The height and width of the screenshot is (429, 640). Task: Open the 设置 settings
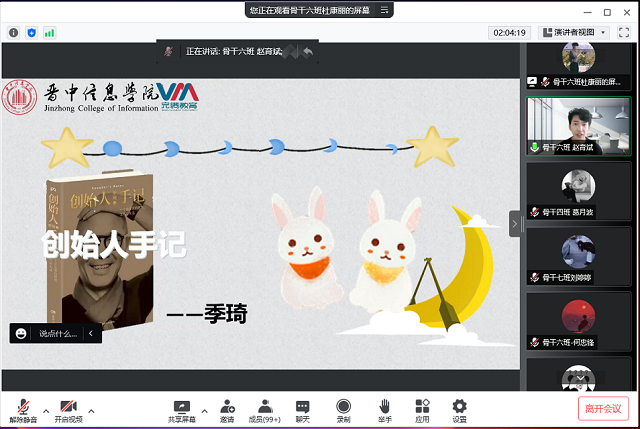coord(459,411)
